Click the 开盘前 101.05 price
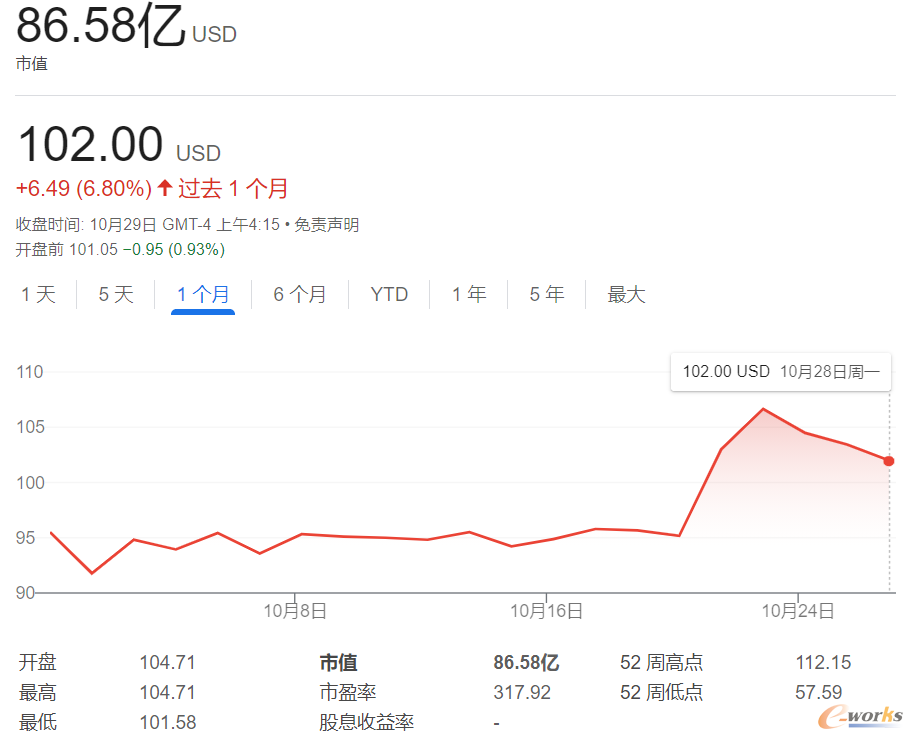 tap(66, 250)
